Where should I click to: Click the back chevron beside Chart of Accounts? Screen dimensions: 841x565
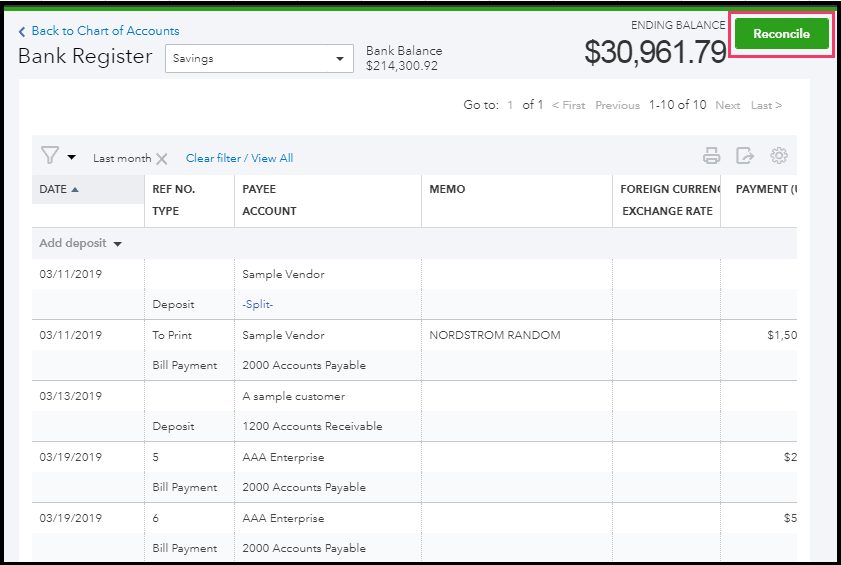pos(23,32)
